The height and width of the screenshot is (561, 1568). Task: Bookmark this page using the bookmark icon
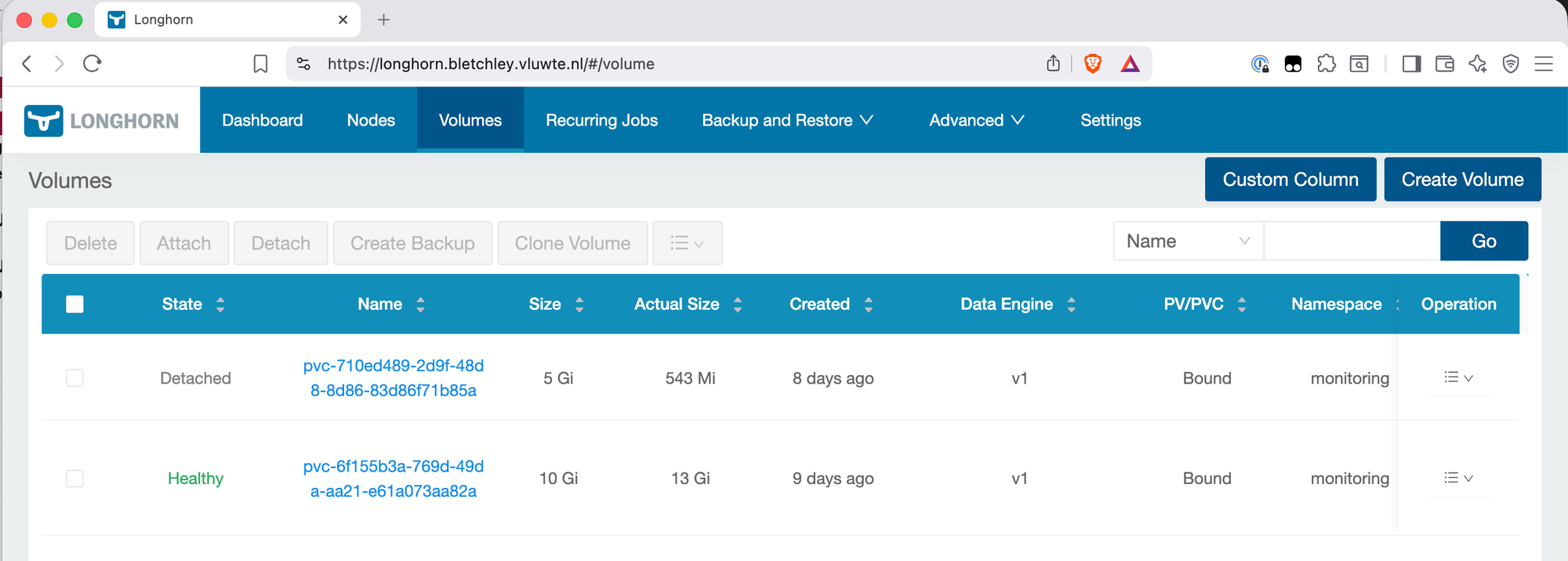260,64
